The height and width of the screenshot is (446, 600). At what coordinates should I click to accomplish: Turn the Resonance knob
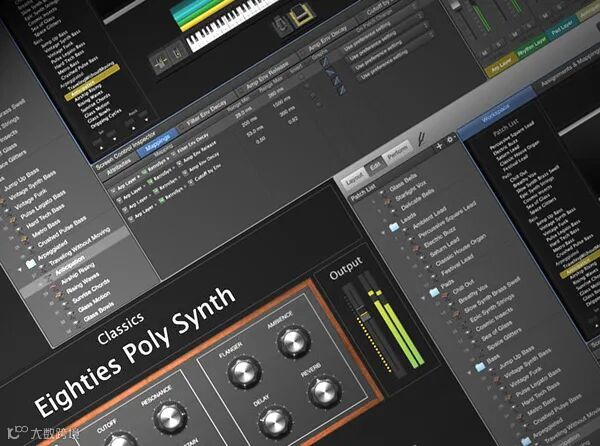pos(170,417)
